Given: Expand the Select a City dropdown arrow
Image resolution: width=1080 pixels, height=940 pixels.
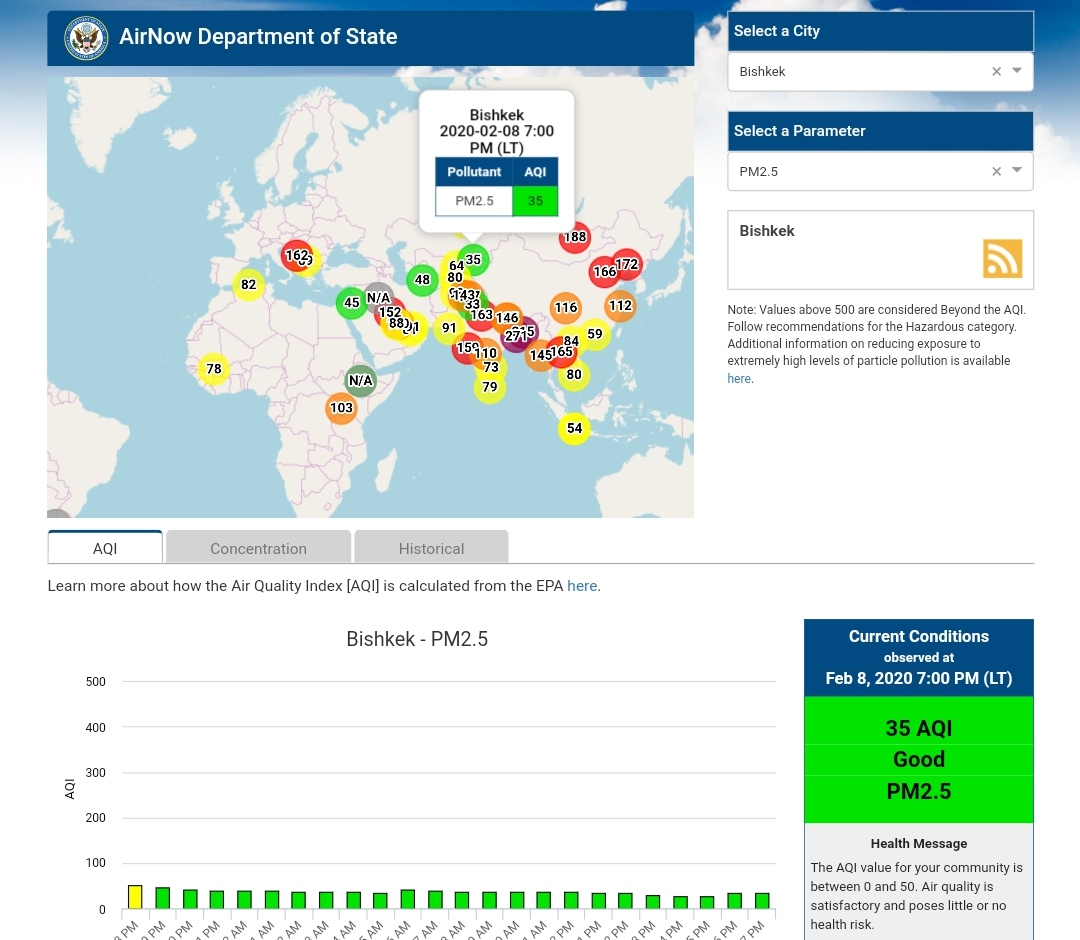Looking at the screenshot, I should click(1017, 71).
